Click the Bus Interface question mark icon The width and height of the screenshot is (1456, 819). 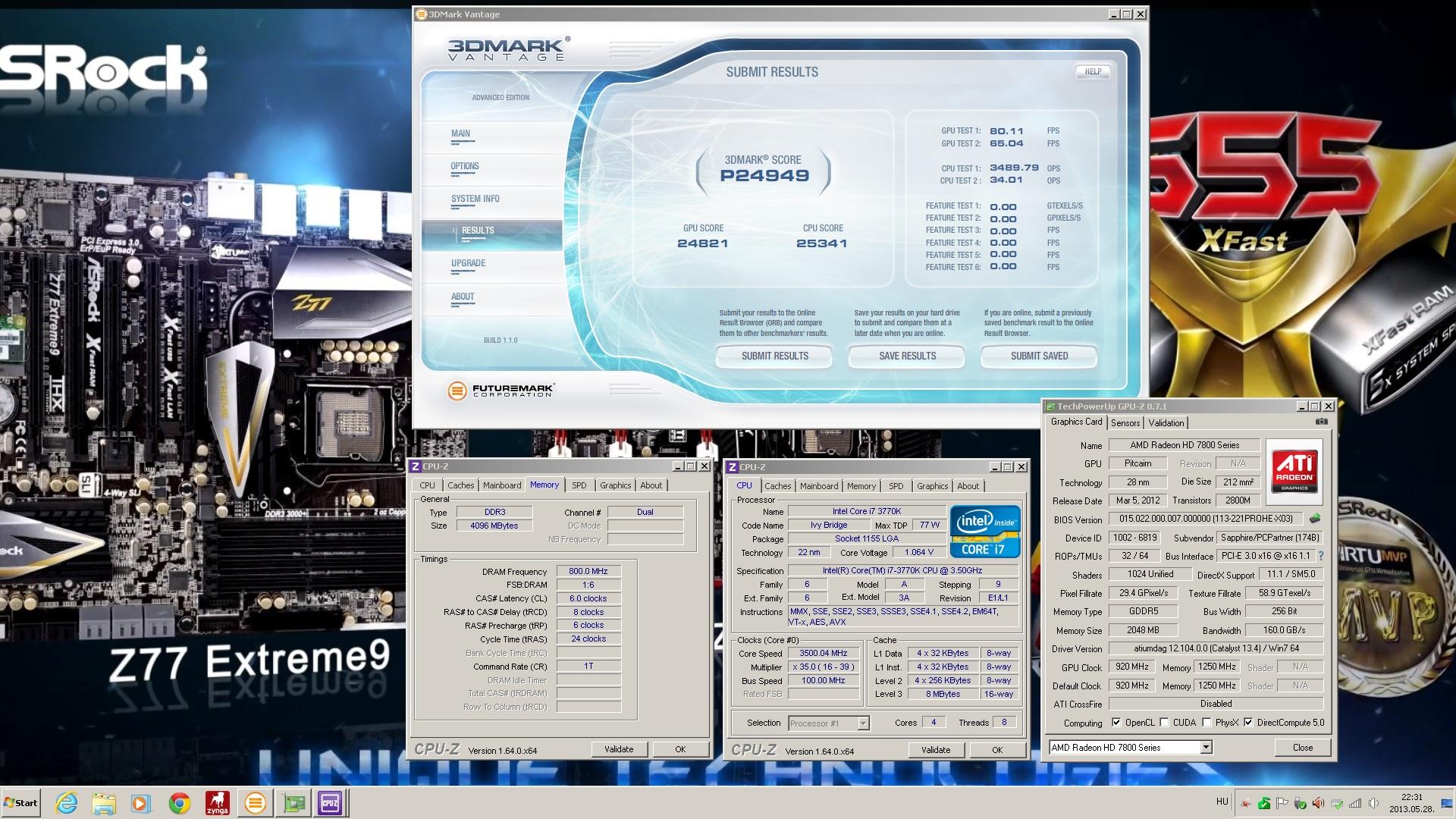point(1320,556)
